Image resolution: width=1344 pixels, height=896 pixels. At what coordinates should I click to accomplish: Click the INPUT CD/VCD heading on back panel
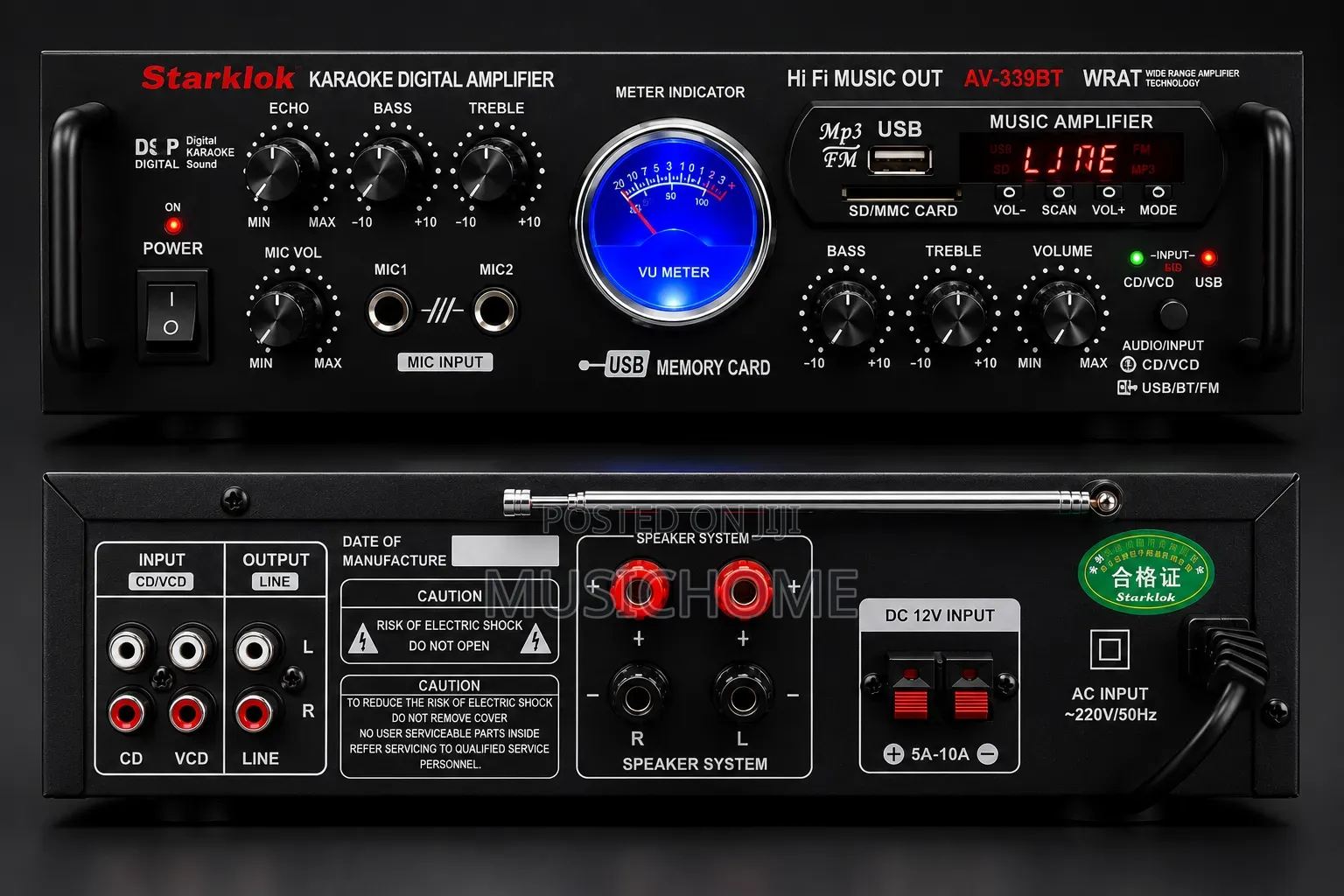(x=161, y=570)
